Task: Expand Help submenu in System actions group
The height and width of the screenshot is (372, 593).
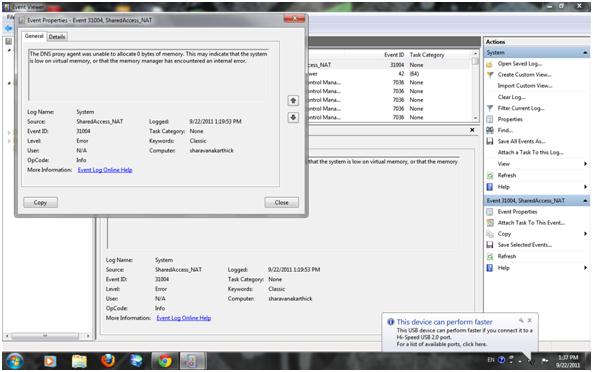Action: (x=585, y=187)
